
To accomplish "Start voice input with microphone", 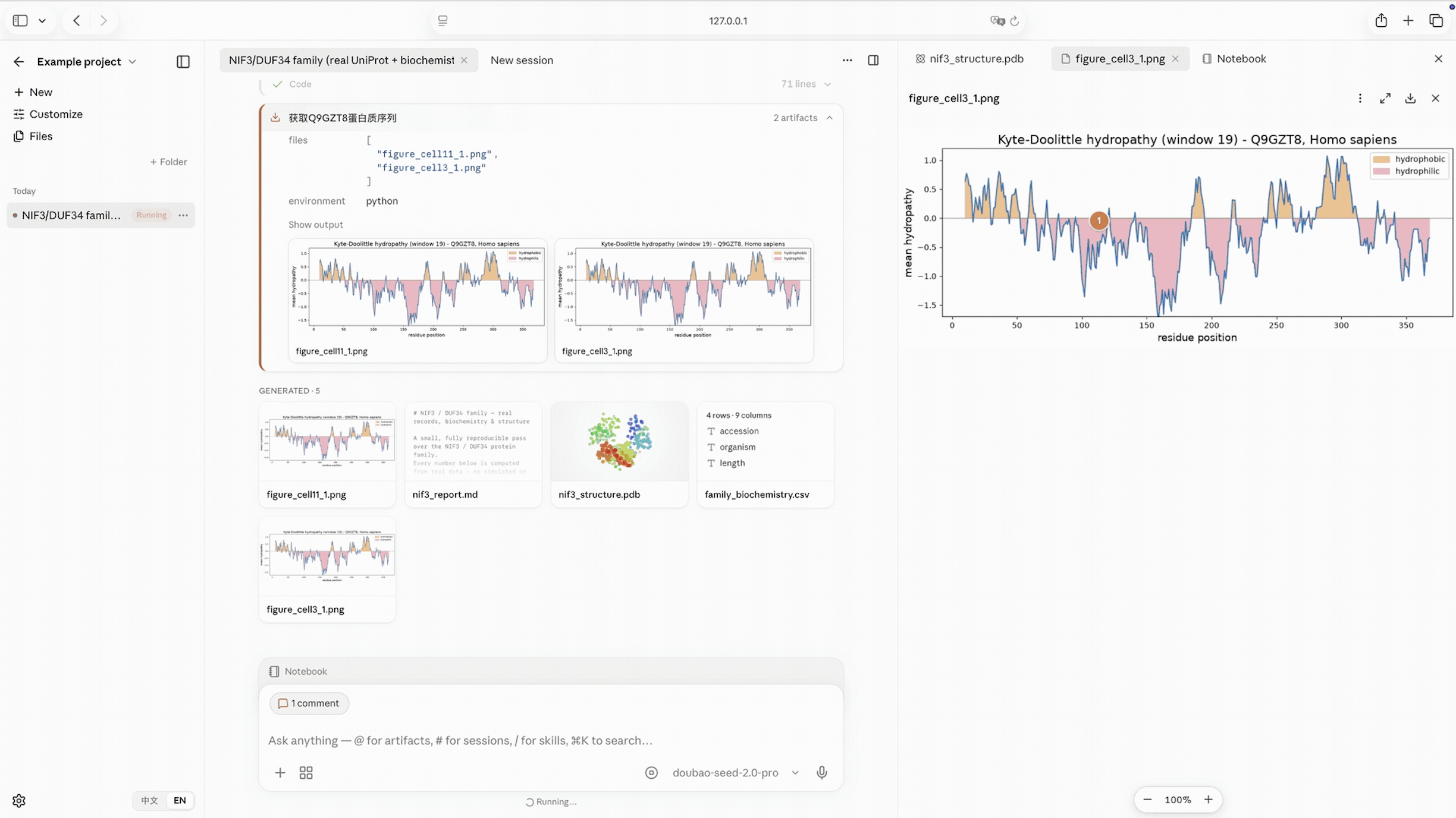I will 822,773.
